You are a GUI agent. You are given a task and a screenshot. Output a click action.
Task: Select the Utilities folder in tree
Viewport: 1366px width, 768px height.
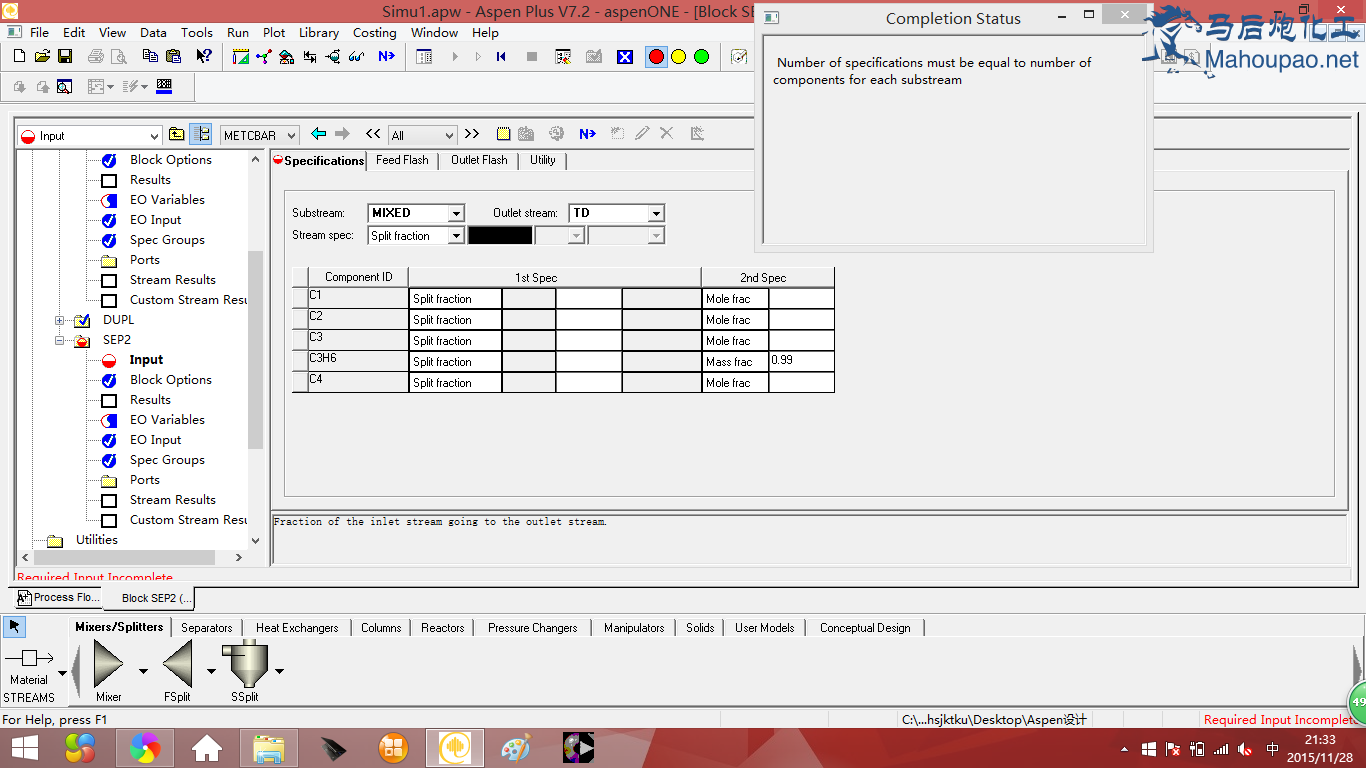pyautogui.click(x=97, y=540)
